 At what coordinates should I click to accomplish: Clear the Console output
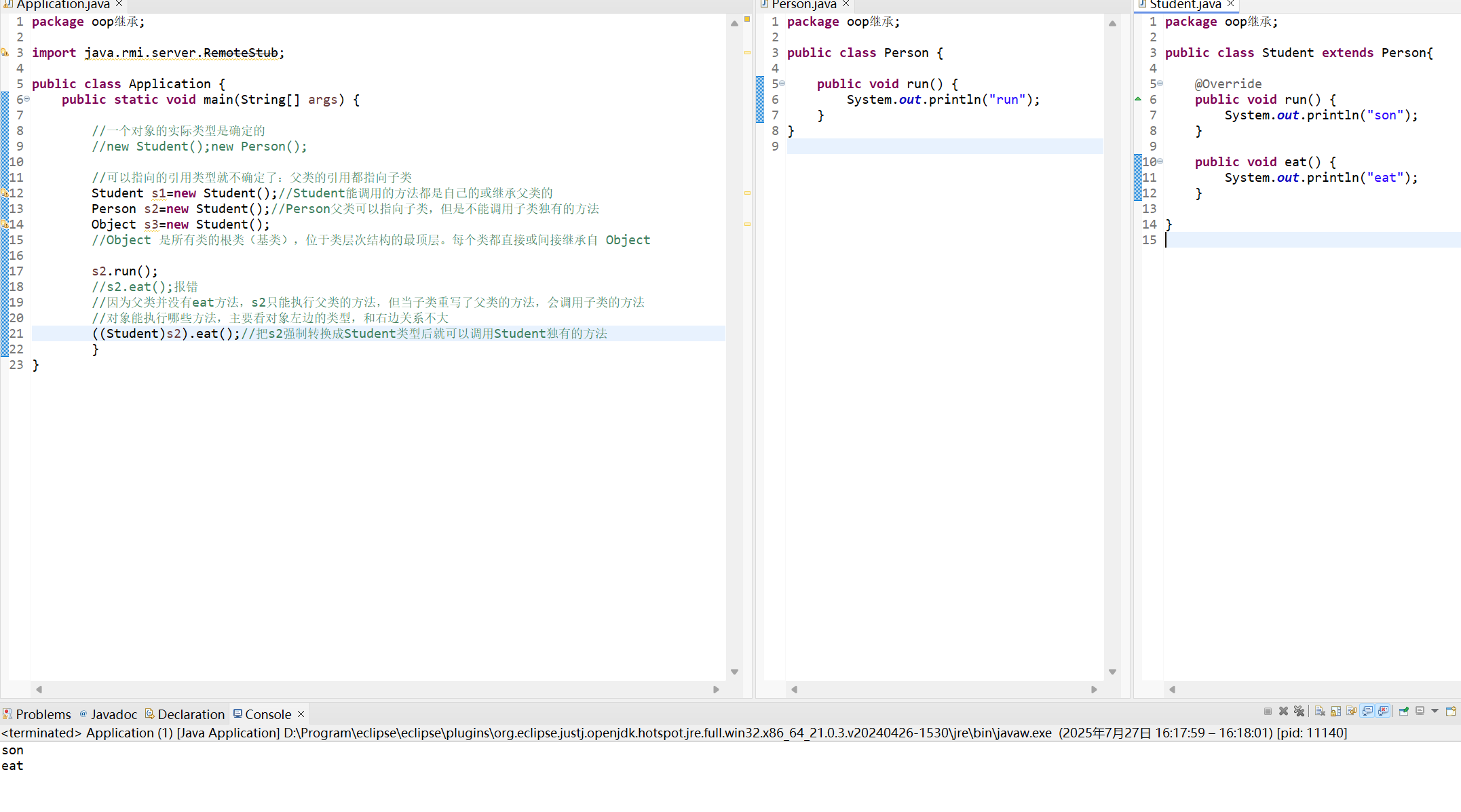1320,711
